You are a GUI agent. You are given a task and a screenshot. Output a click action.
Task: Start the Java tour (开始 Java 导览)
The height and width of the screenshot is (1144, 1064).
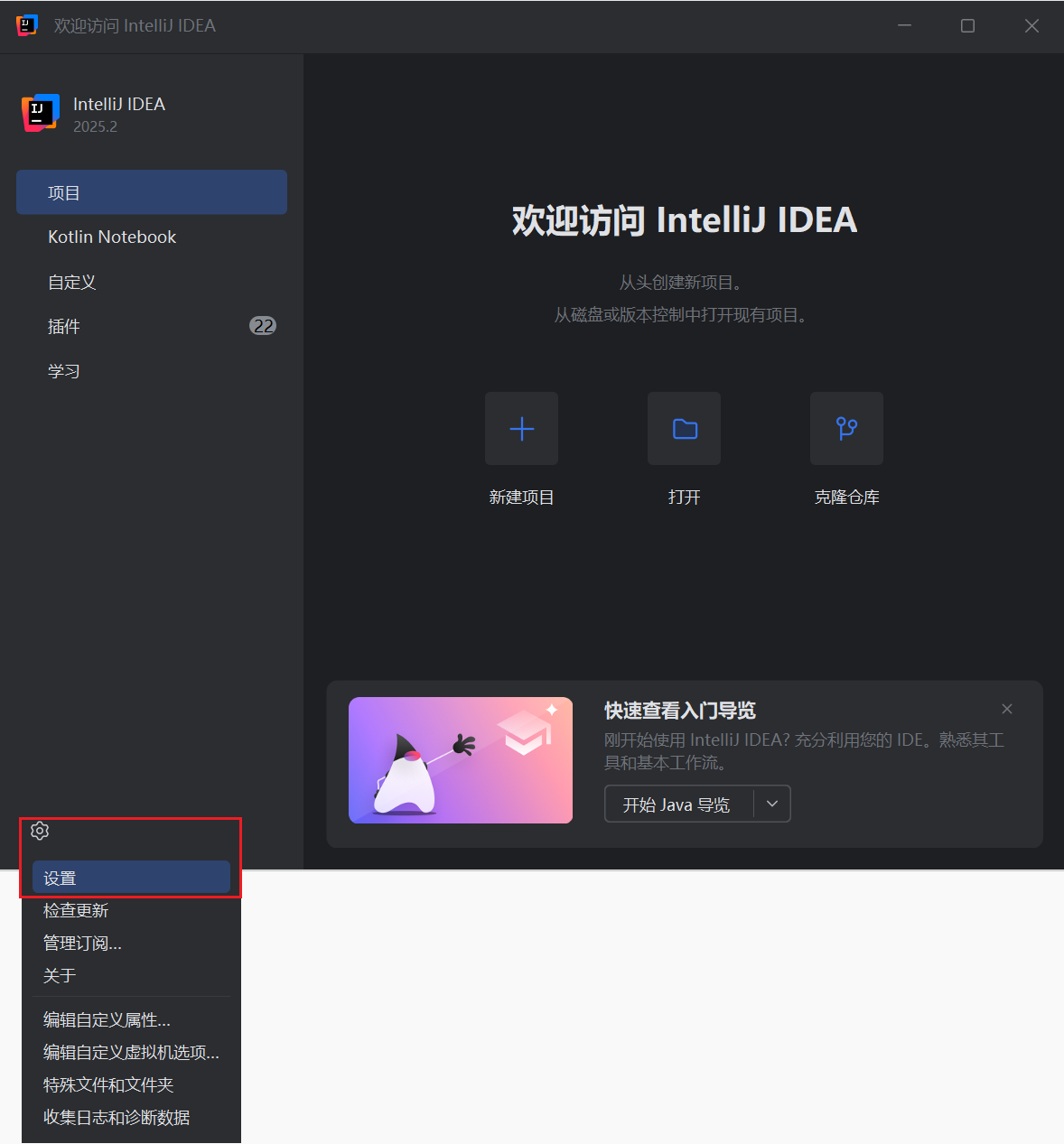pyautogui.click(x=677, y=804)
